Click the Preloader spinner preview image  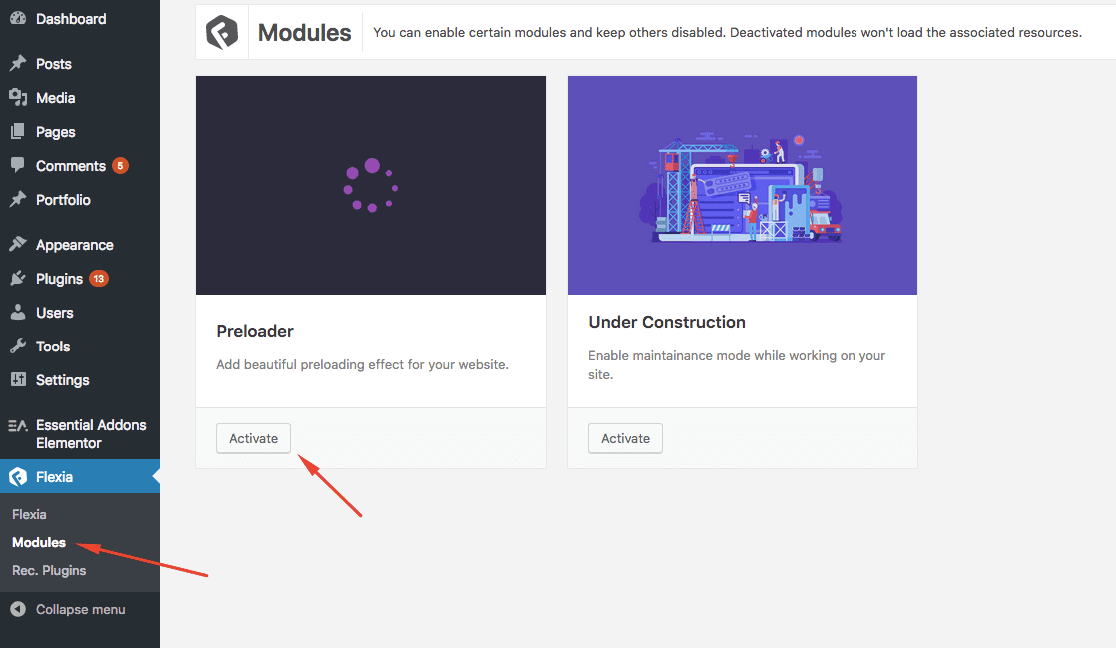[x=371, y=185]
